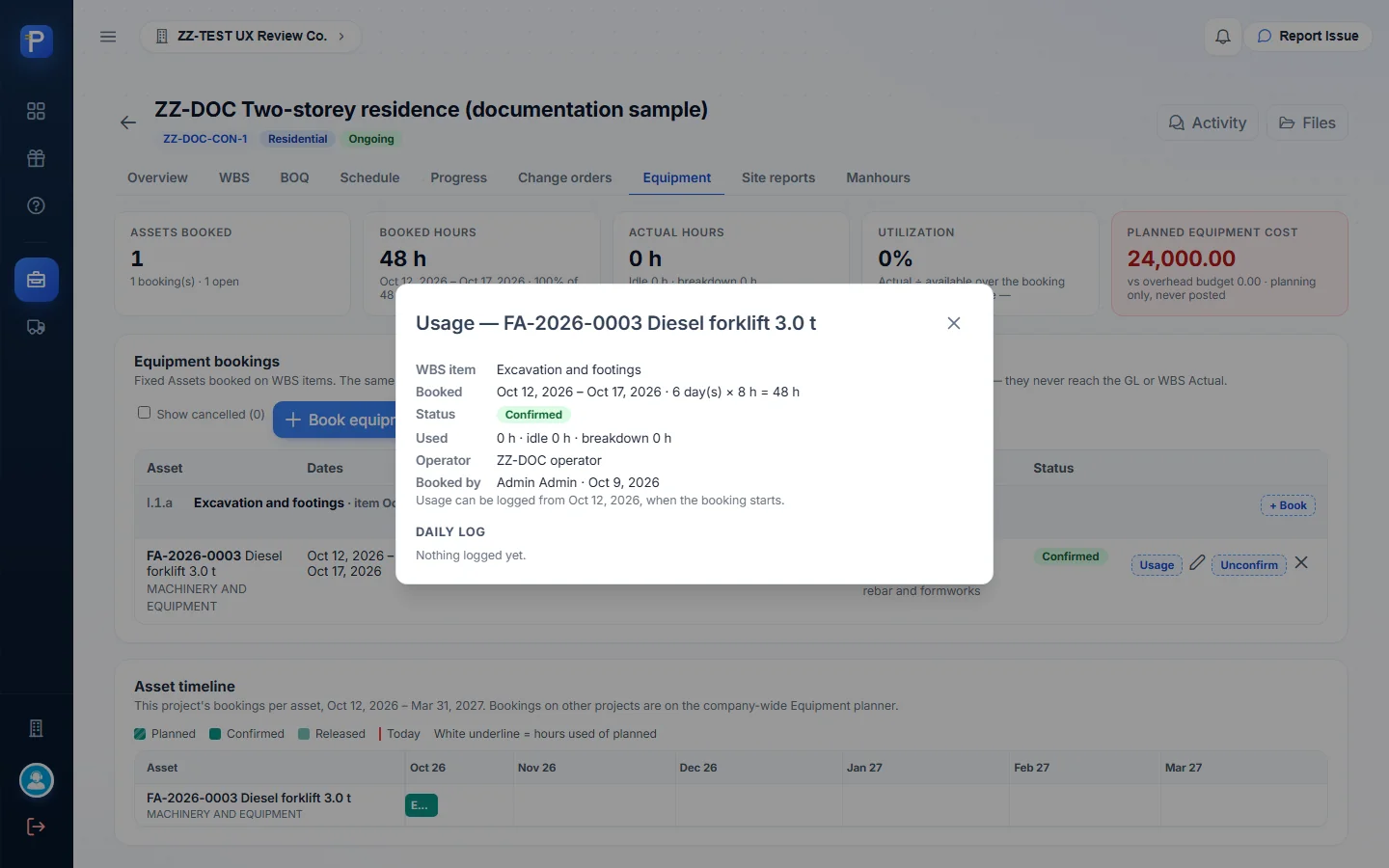Click the Released legend swatch

(x=305, y=734)
